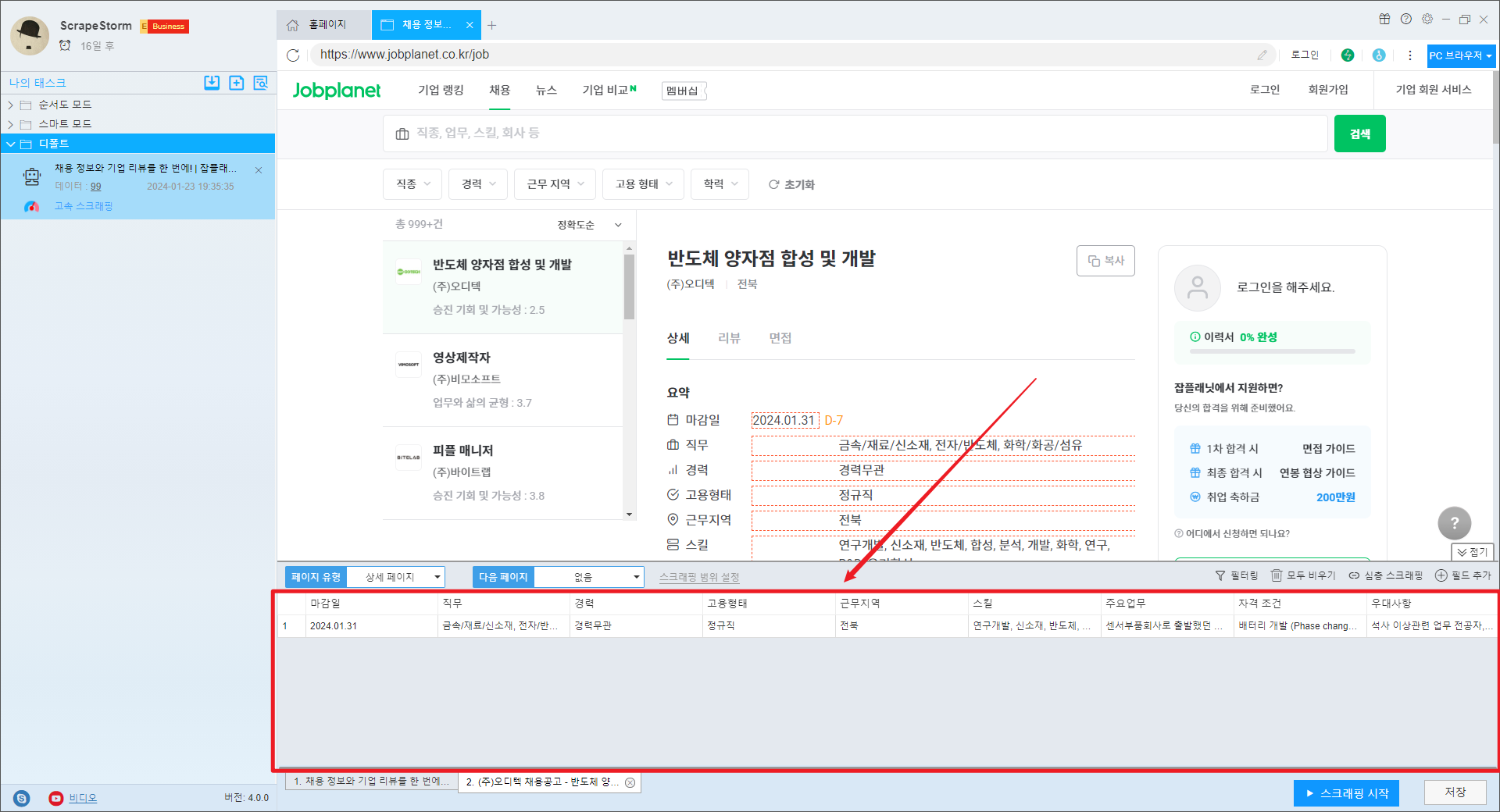
Task: Click the edit pencil icon in URL bar
Action: (1262, 55)
